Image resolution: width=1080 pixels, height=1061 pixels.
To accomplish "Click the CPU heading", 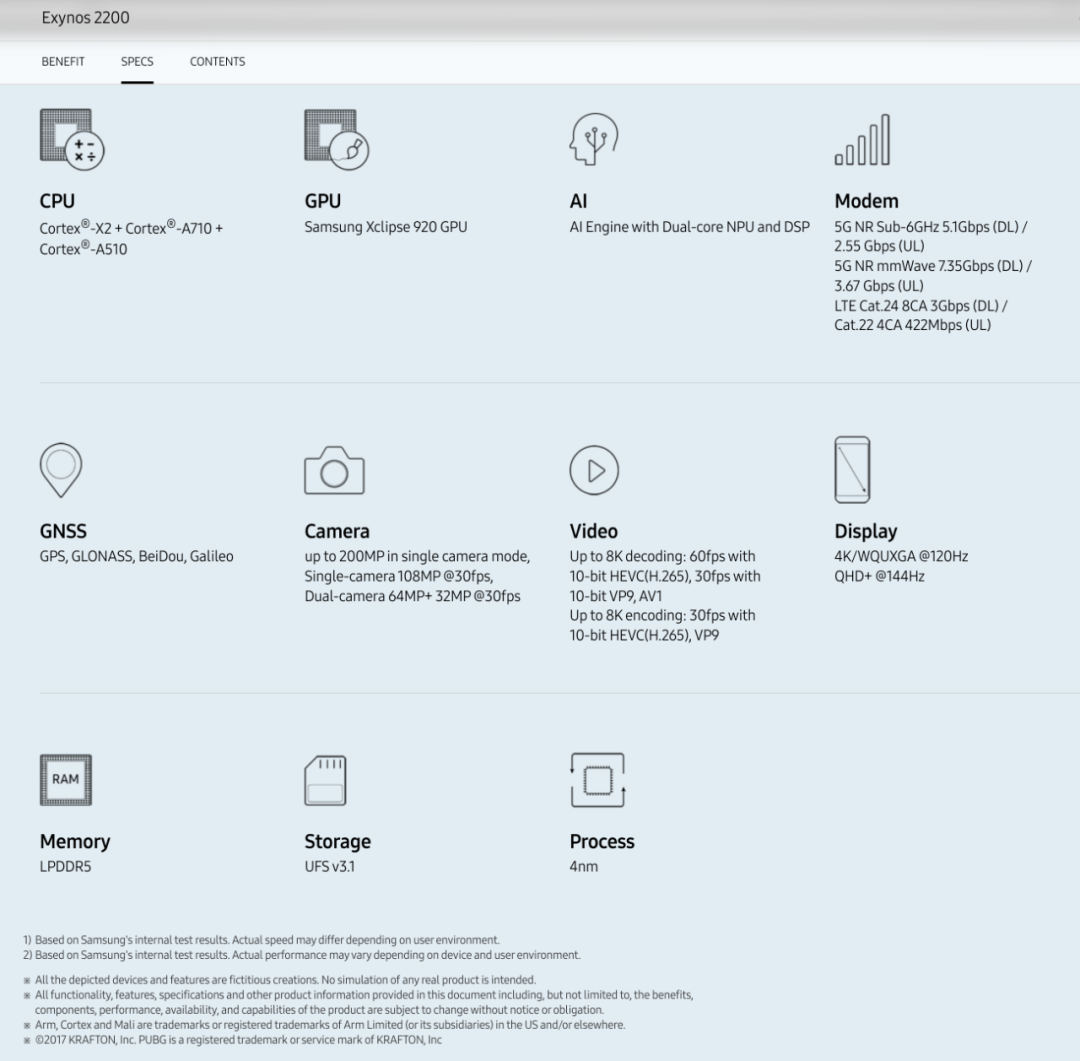I will point(57,201).
